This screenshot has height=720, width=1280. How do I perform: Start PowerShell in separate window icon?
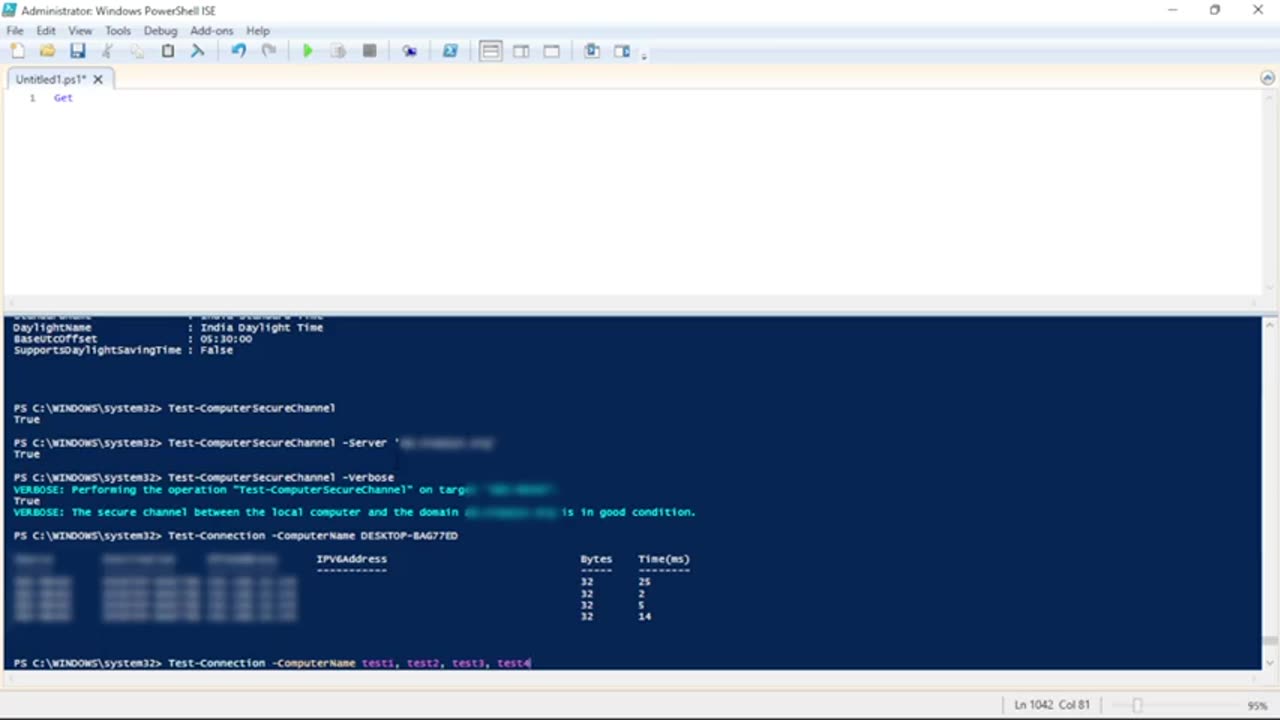(450, 51)
